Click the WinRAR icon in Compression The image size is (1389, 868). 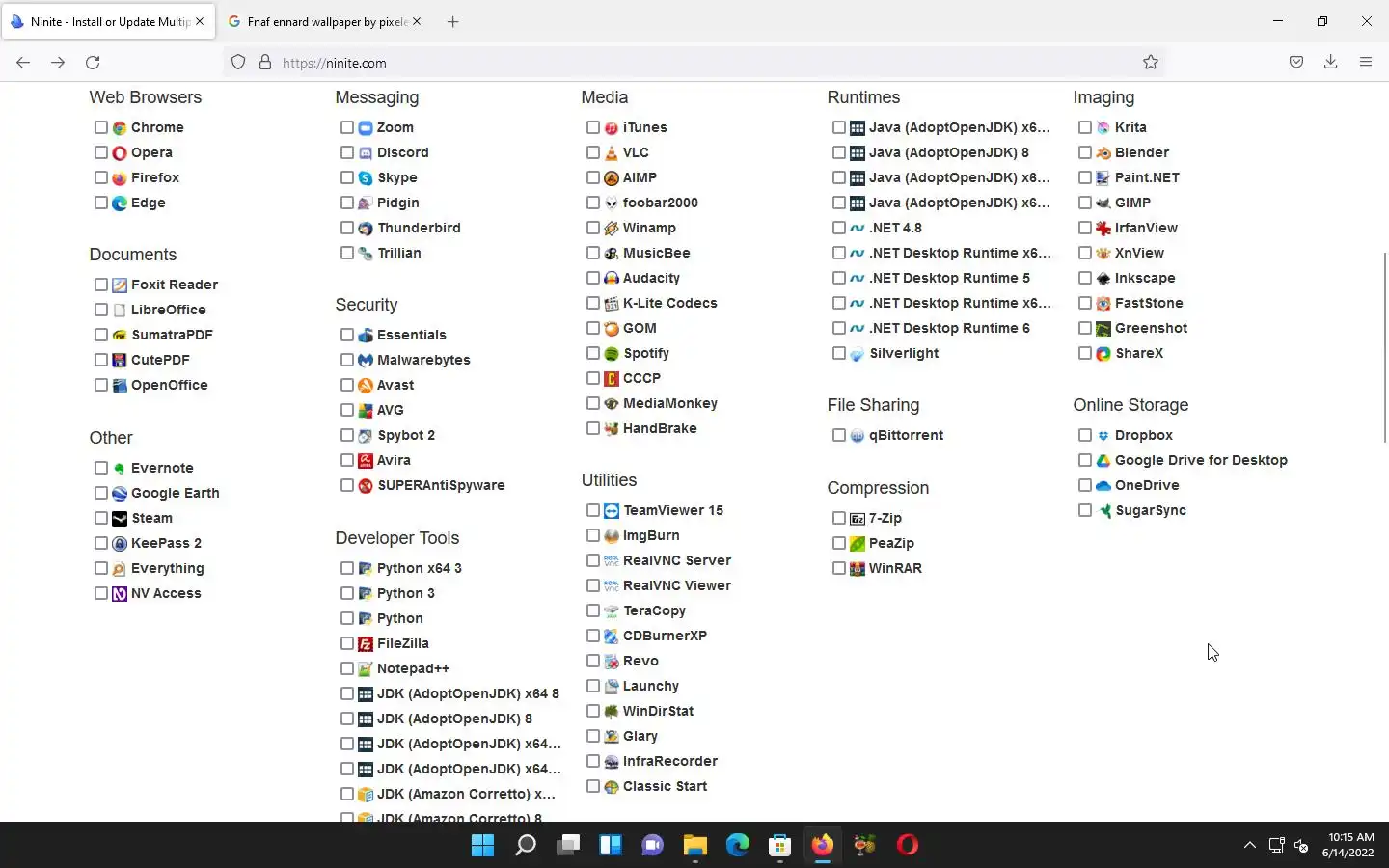(858, 568)
